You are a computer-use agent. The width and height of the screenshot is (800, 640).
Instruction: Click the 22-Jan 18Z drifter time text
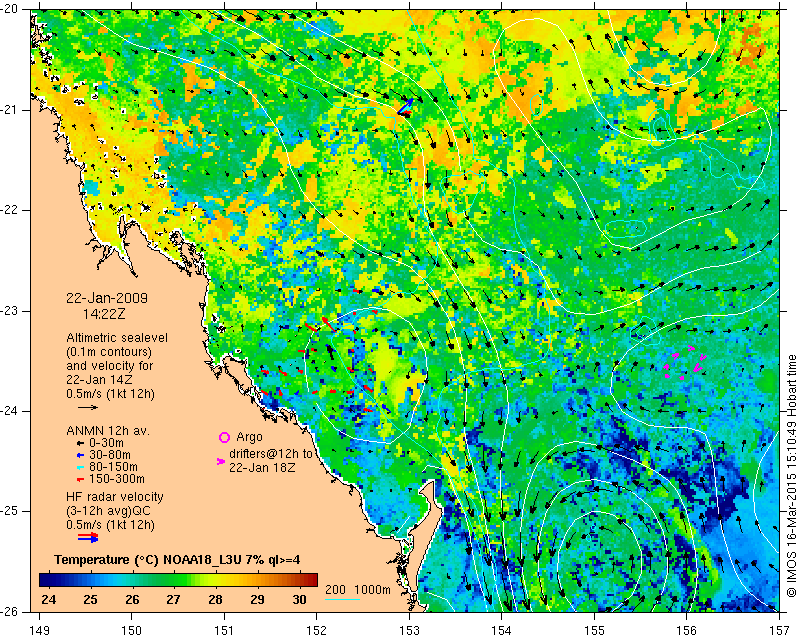(262, 467)
